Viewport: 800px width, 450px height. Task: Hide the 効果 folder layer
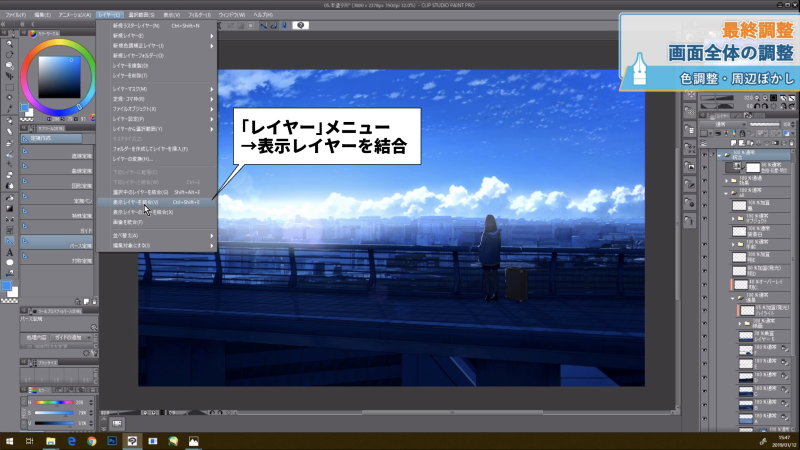pyautogui.click(x=705, y=180)
